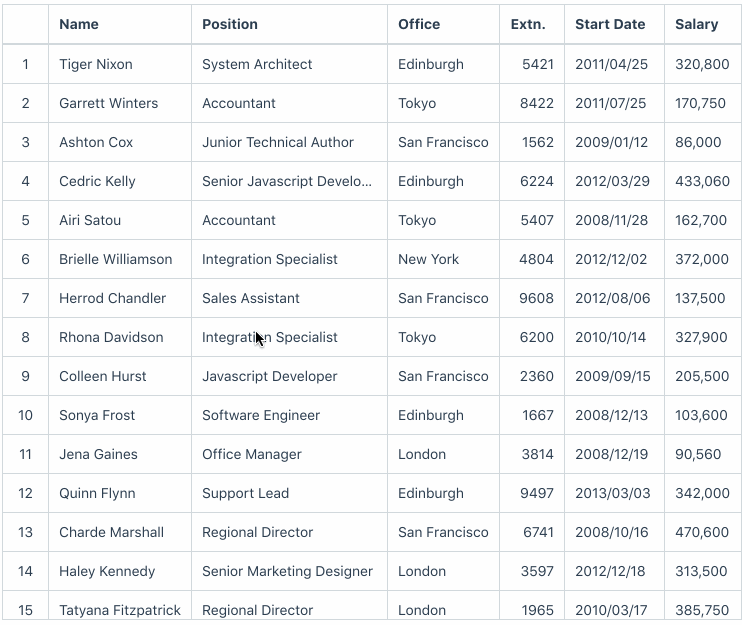742x625 pixels.
Task: Select Airi Satou's salary 162,700 cell
Action: click(x=701, y=220)
